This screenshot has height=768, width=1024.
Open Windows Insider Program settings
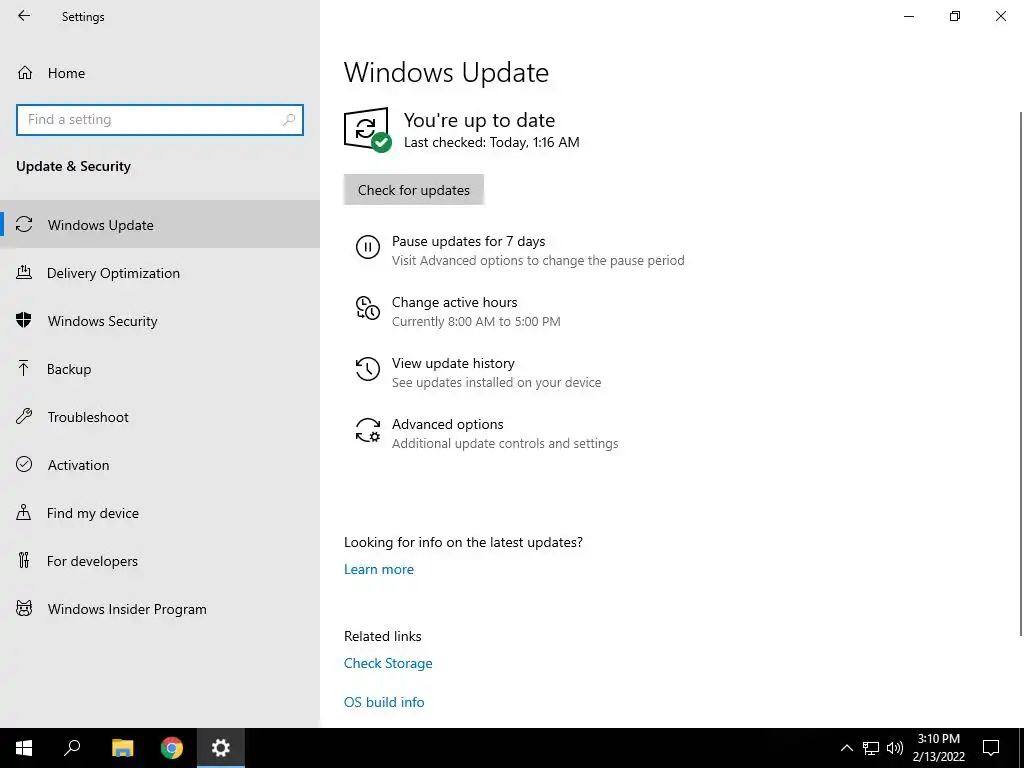(x=160, y=609)
